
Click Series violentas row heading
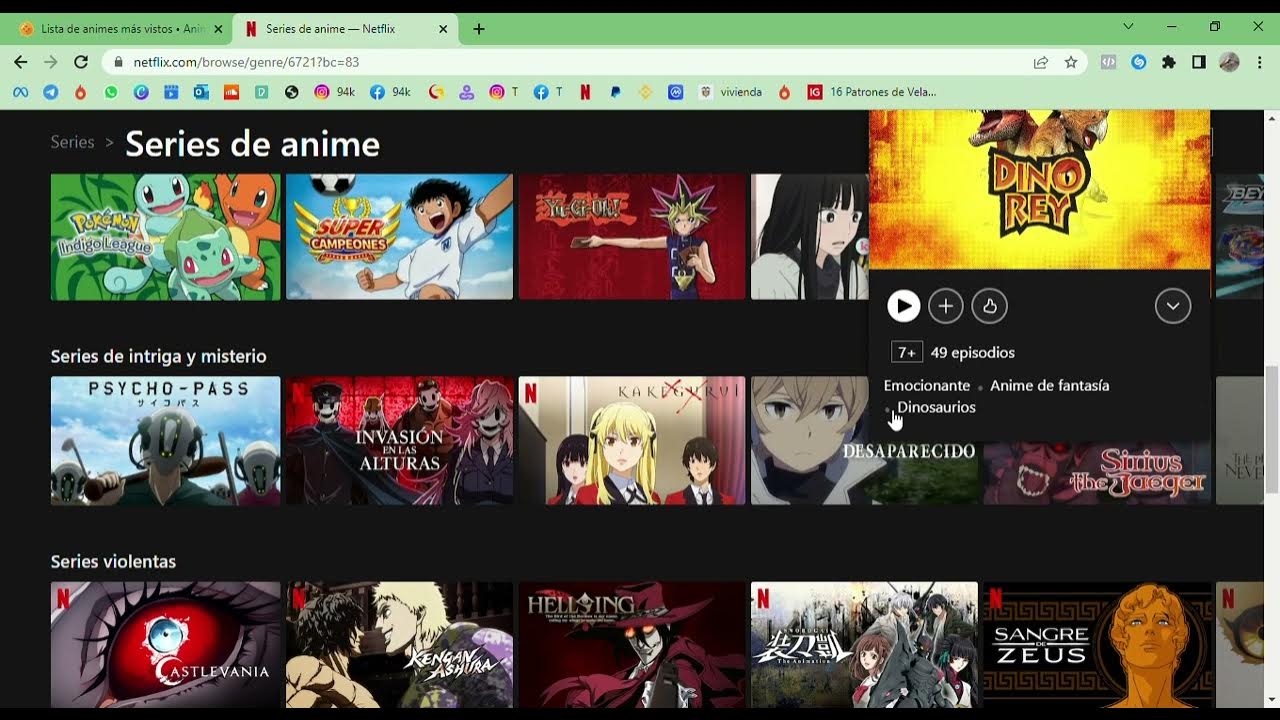pyautogui.click(x=113, y=561)
